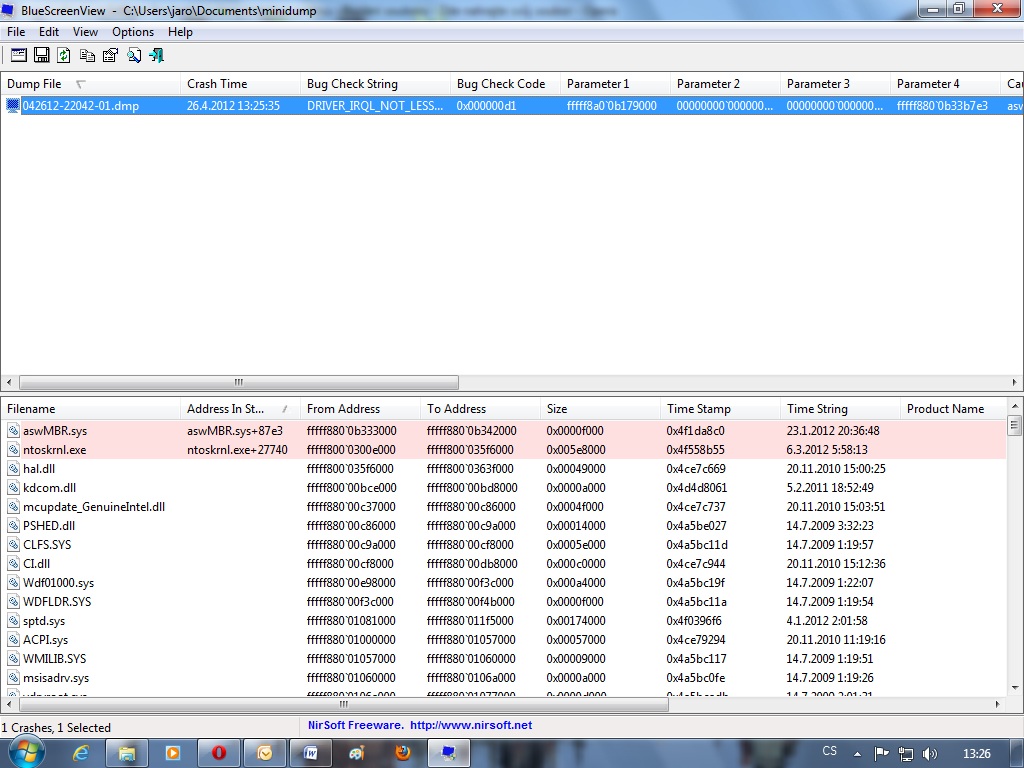This screenshot has height=768, width=1024.
Task: Click the file icon next to aswMBR.sys
Action: [x=13, y=430]
